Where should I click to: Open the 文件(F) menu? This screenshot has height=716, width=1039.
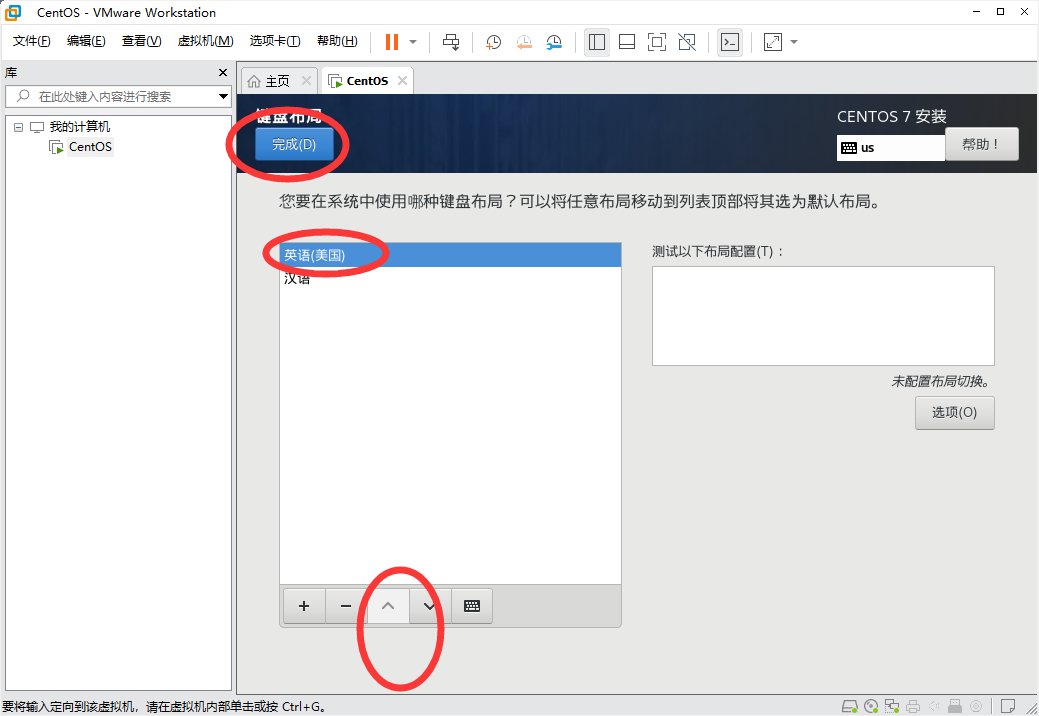click(31, 41)
